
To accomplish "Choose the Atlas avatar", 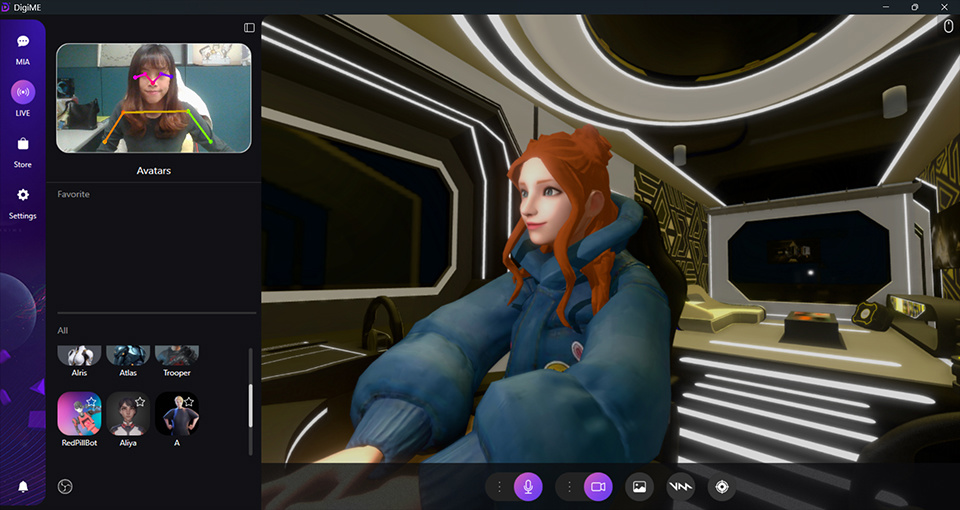I will [128, 356].
